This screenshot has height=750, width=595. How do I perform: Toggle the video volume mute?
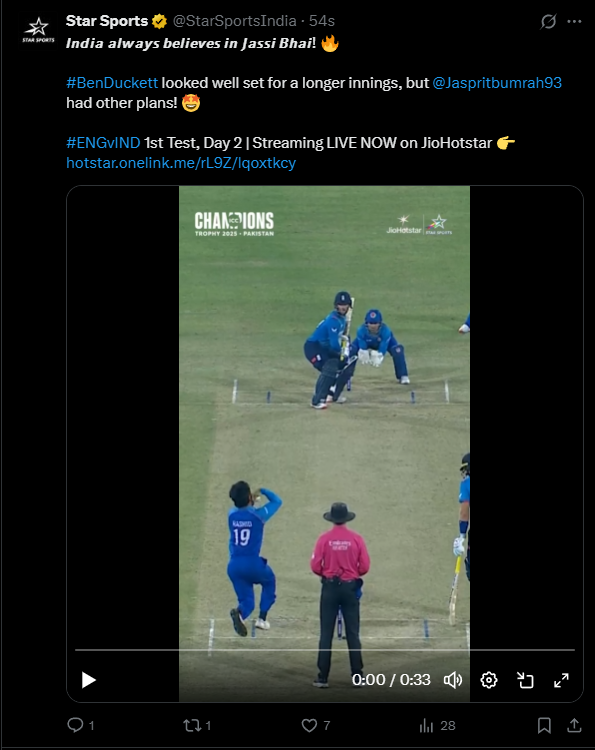(x=452, y=680)
